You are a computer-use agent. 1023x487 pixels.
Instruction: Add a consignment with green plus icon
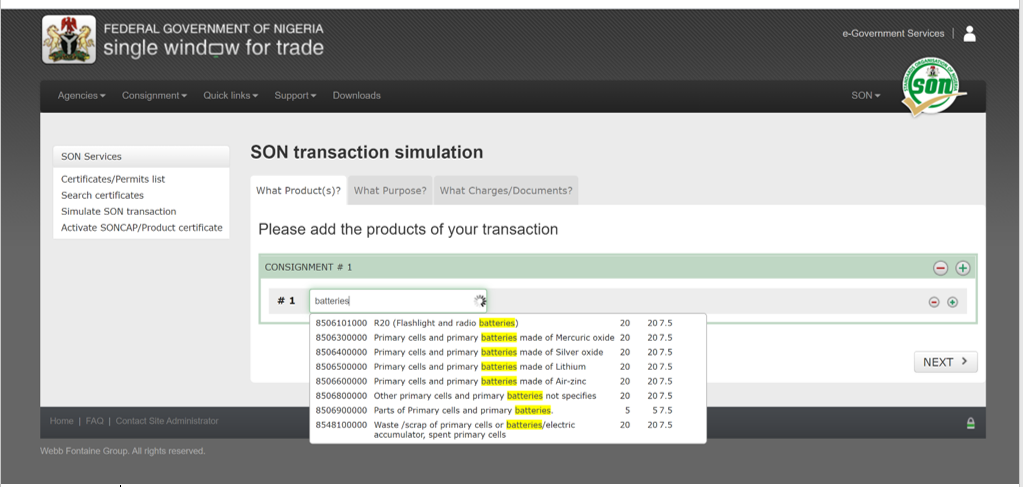[962, 268]
